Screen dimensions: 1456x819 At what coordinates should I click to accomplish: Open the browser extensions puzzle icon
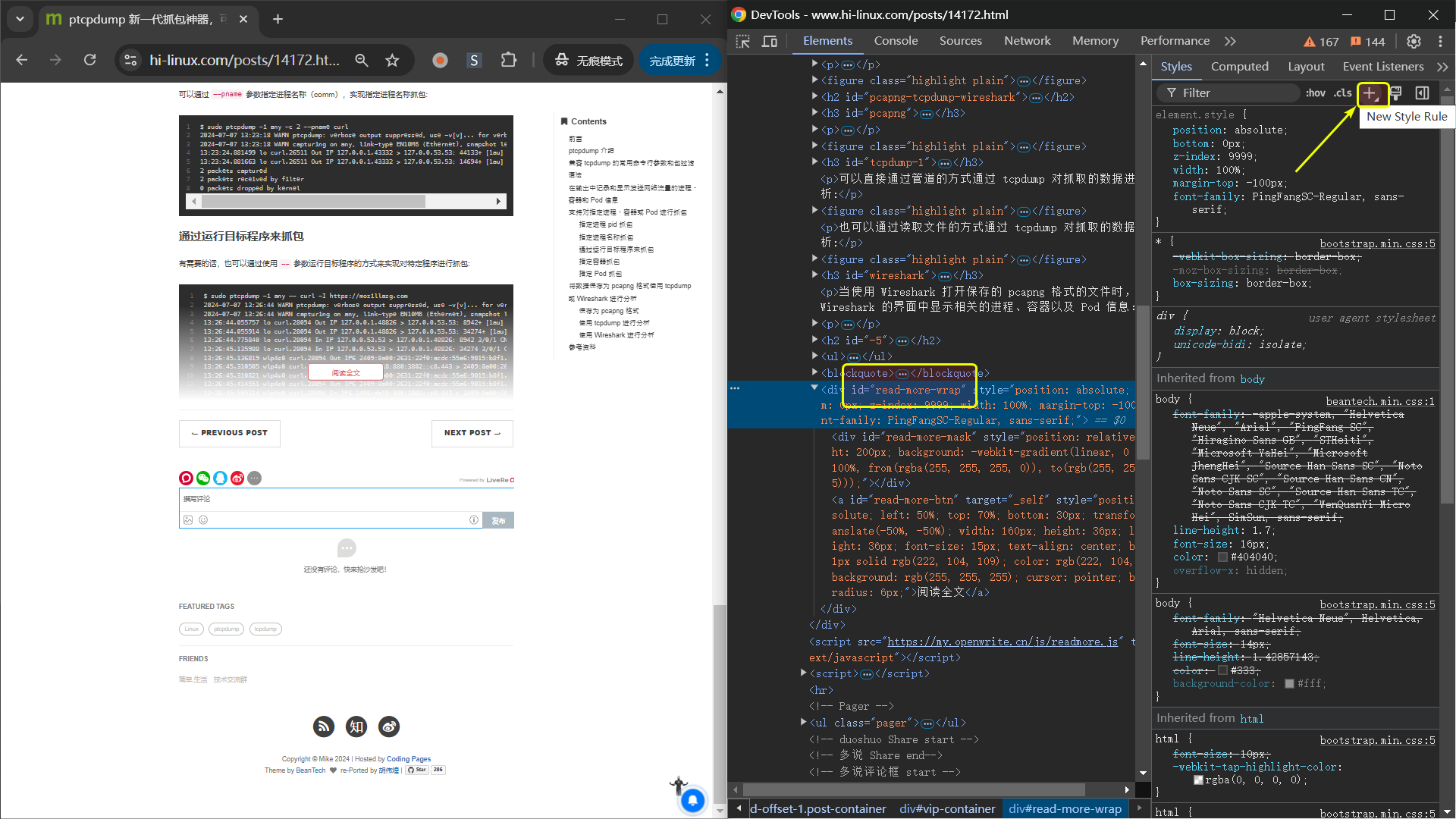click(x=509, y=61)
